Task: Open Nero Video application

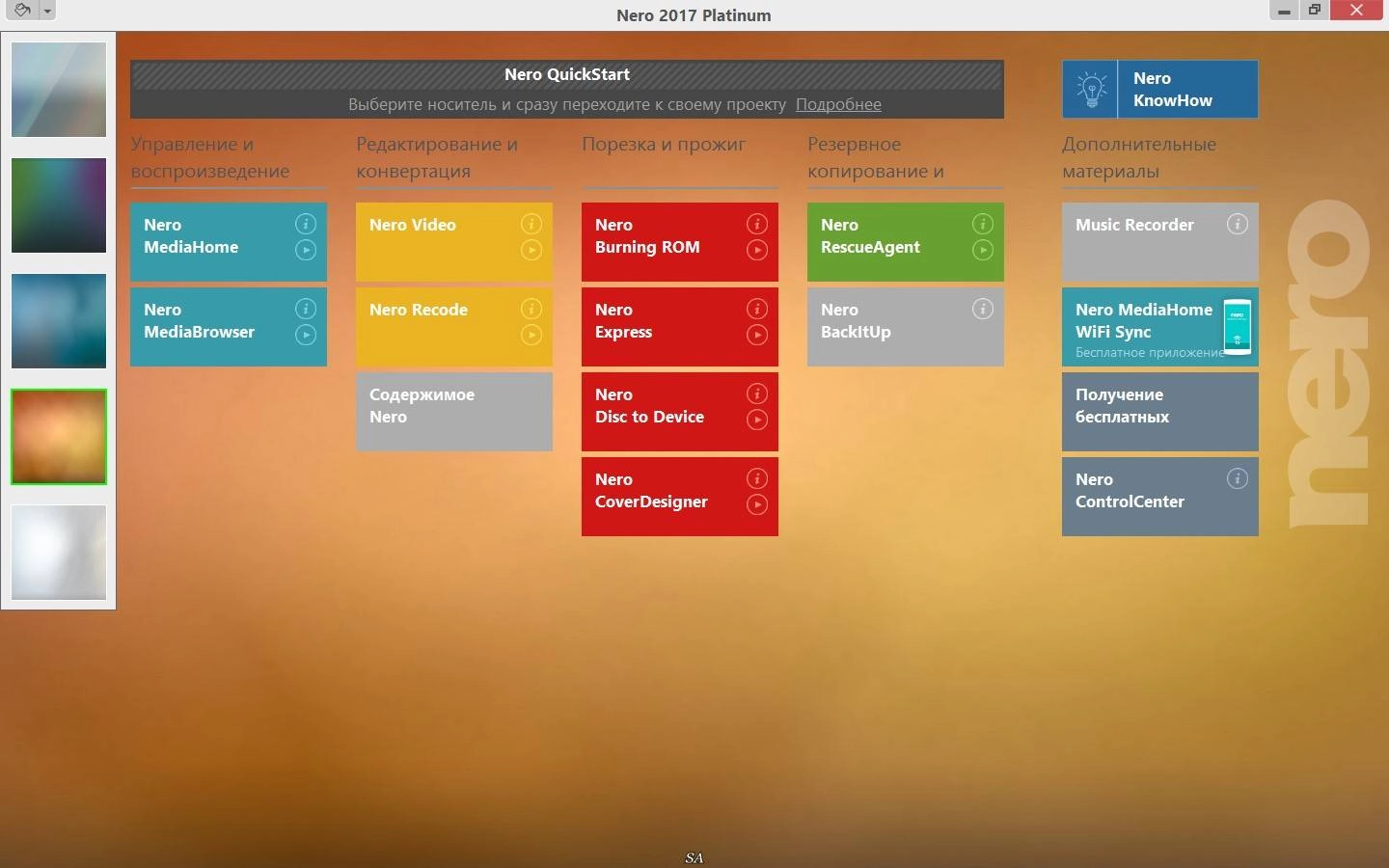Action: [x=454, y=242]
